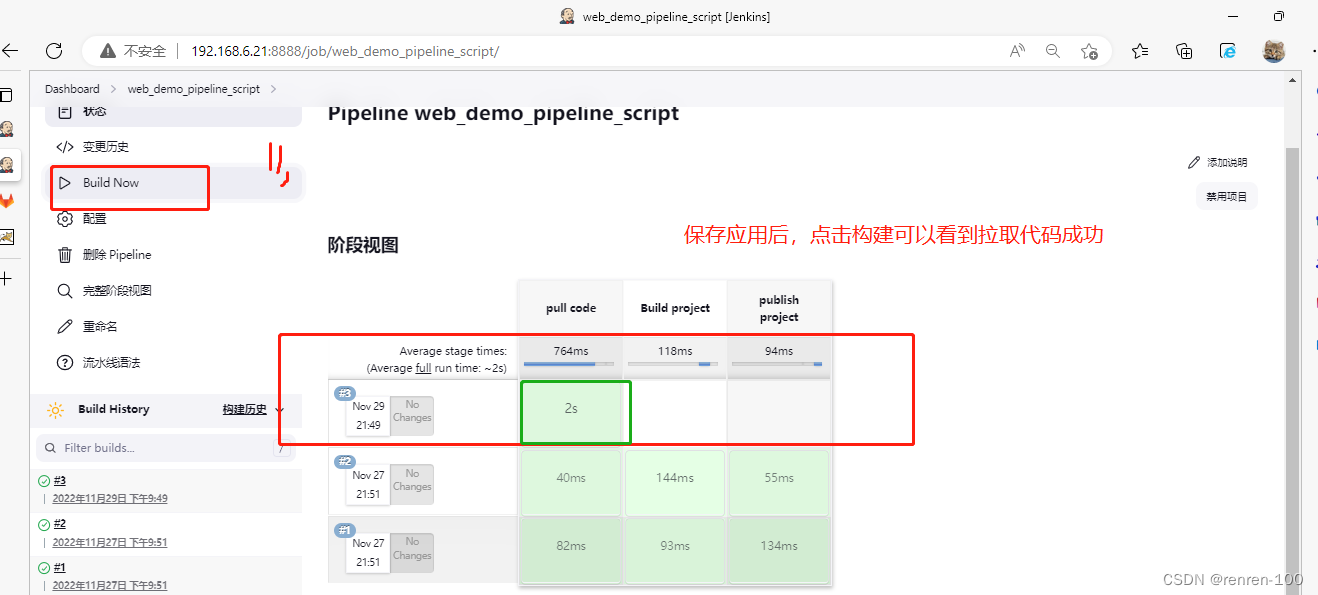This screenshot has width=1318, height=595.
Task: Click success status icon of build #2
Action: [x=44, y=525]
